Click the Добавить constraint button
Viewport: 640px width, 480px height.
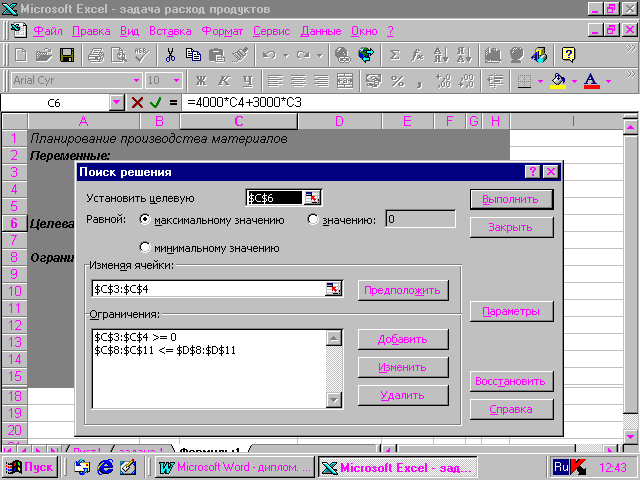pos(403,339)
